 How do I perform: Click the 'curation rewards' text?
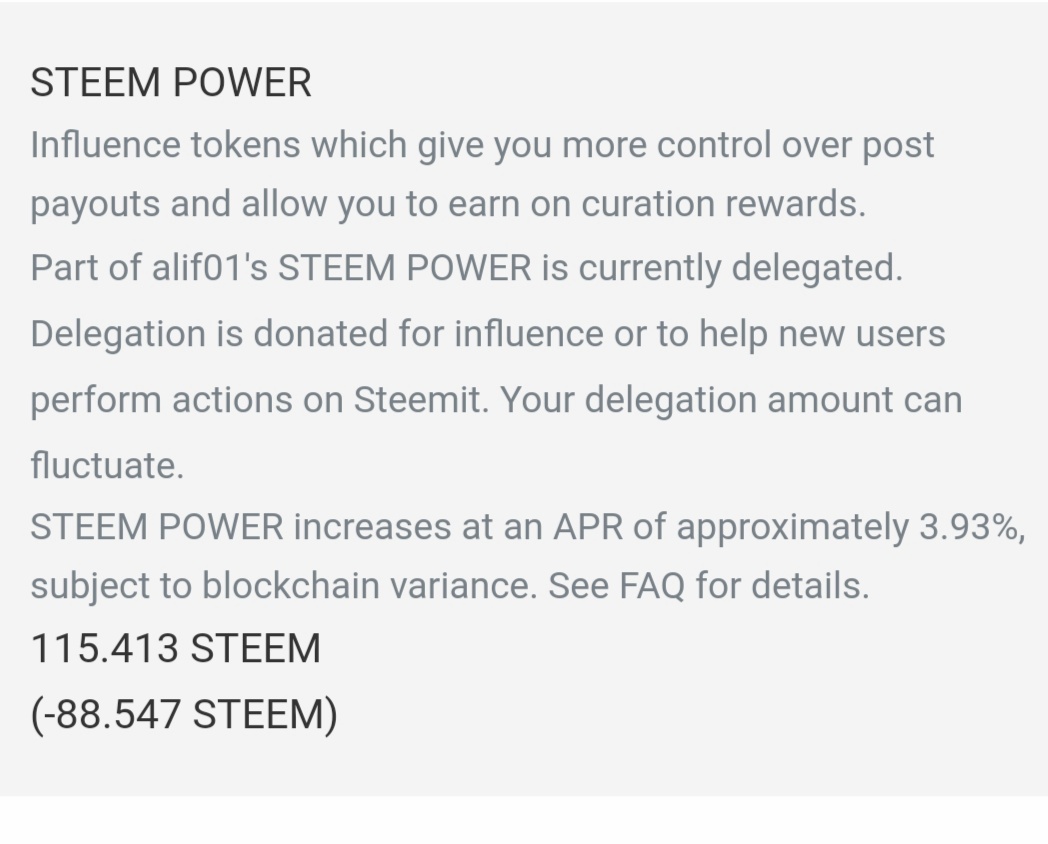[722, 204]
